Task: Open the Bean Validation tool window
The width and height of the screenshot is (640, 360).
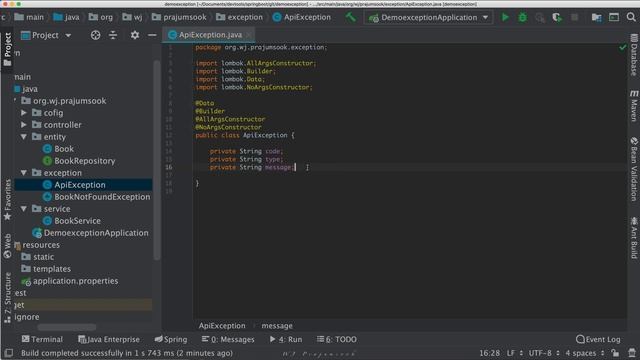Action: 634,169
